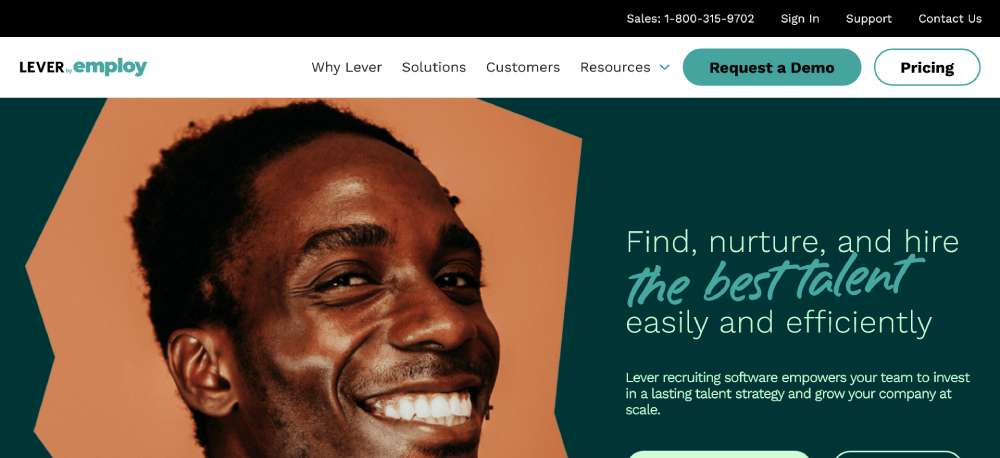
Task: Open the Resources menu label
Action: coord(615,67)
